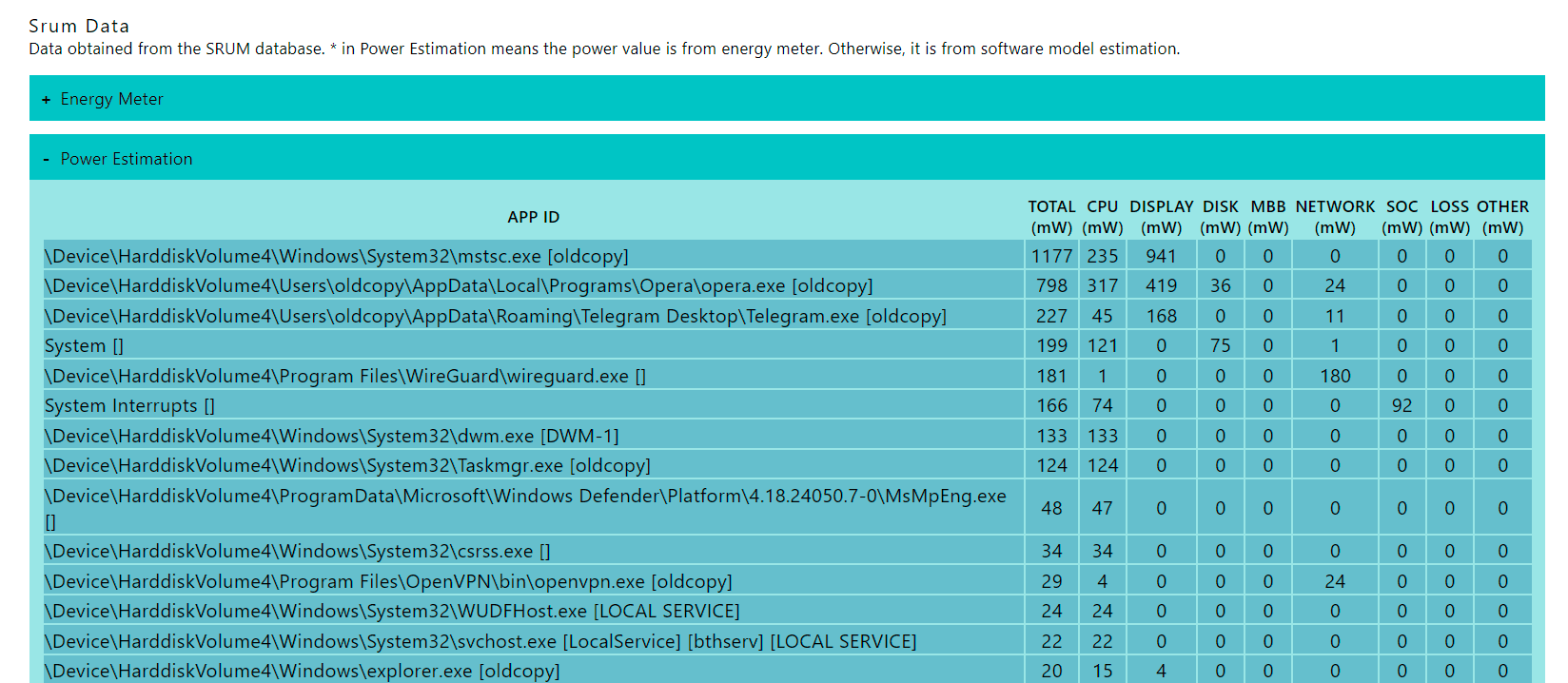The width and height of the screenshot is (1568, 683).
Task: Select total value 181 for wireguard.exe
Action: tap(1051, 376)
